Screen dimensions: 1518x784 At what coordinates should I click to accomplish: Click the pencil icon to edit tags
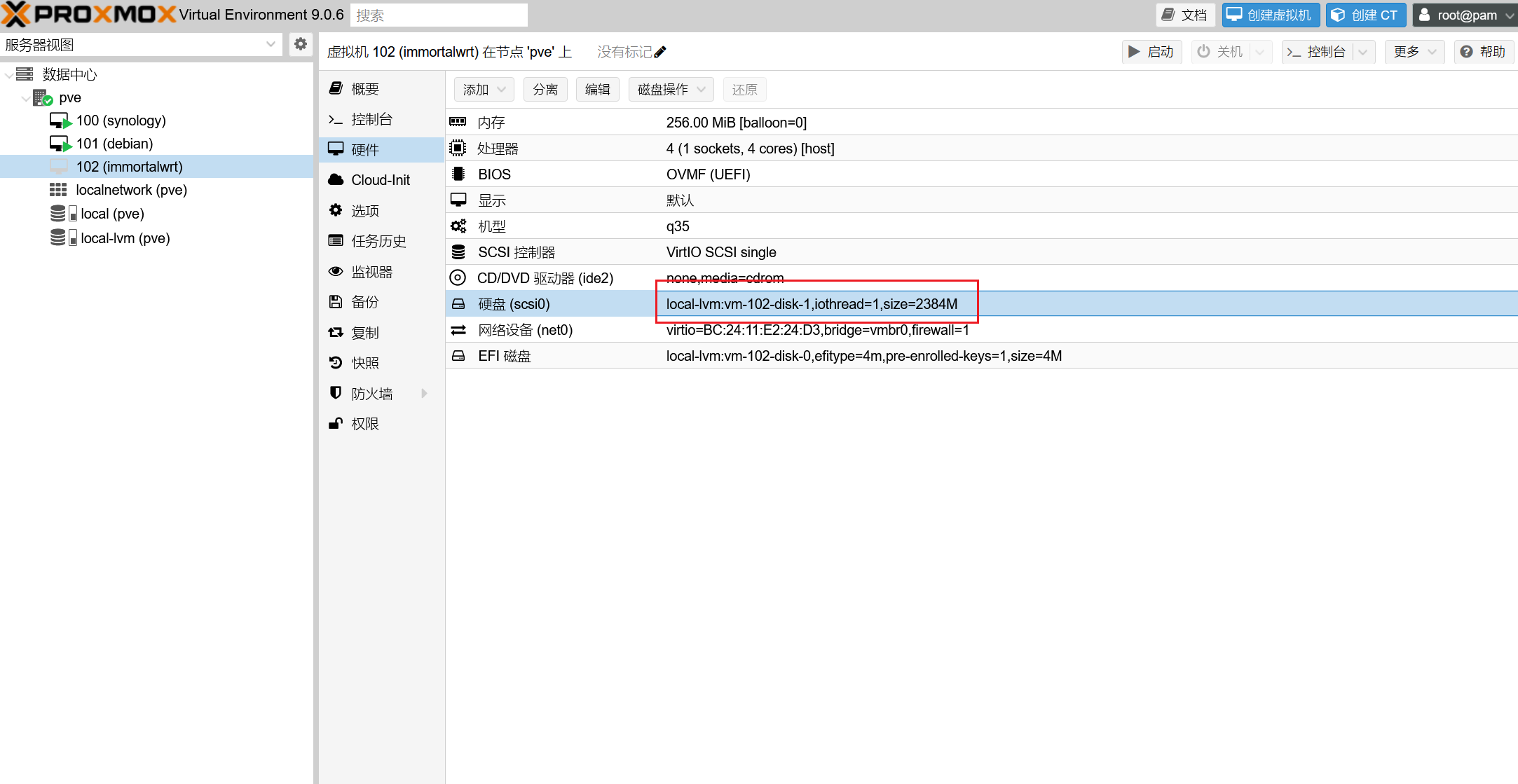[660, 52]
